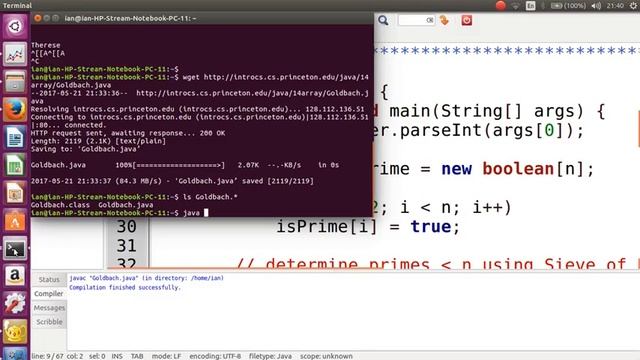This screenshot has width=640, height=360.
Task: Click the 'isPrime[i] = true;' code line
Action: pos(368,227)
